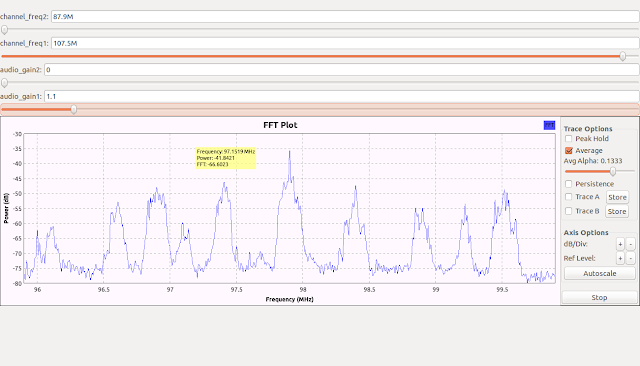The height and width of the screenshot is (366, 640).
Task: Toggle the Trace A checkbox
Action: tap(569, 197)
